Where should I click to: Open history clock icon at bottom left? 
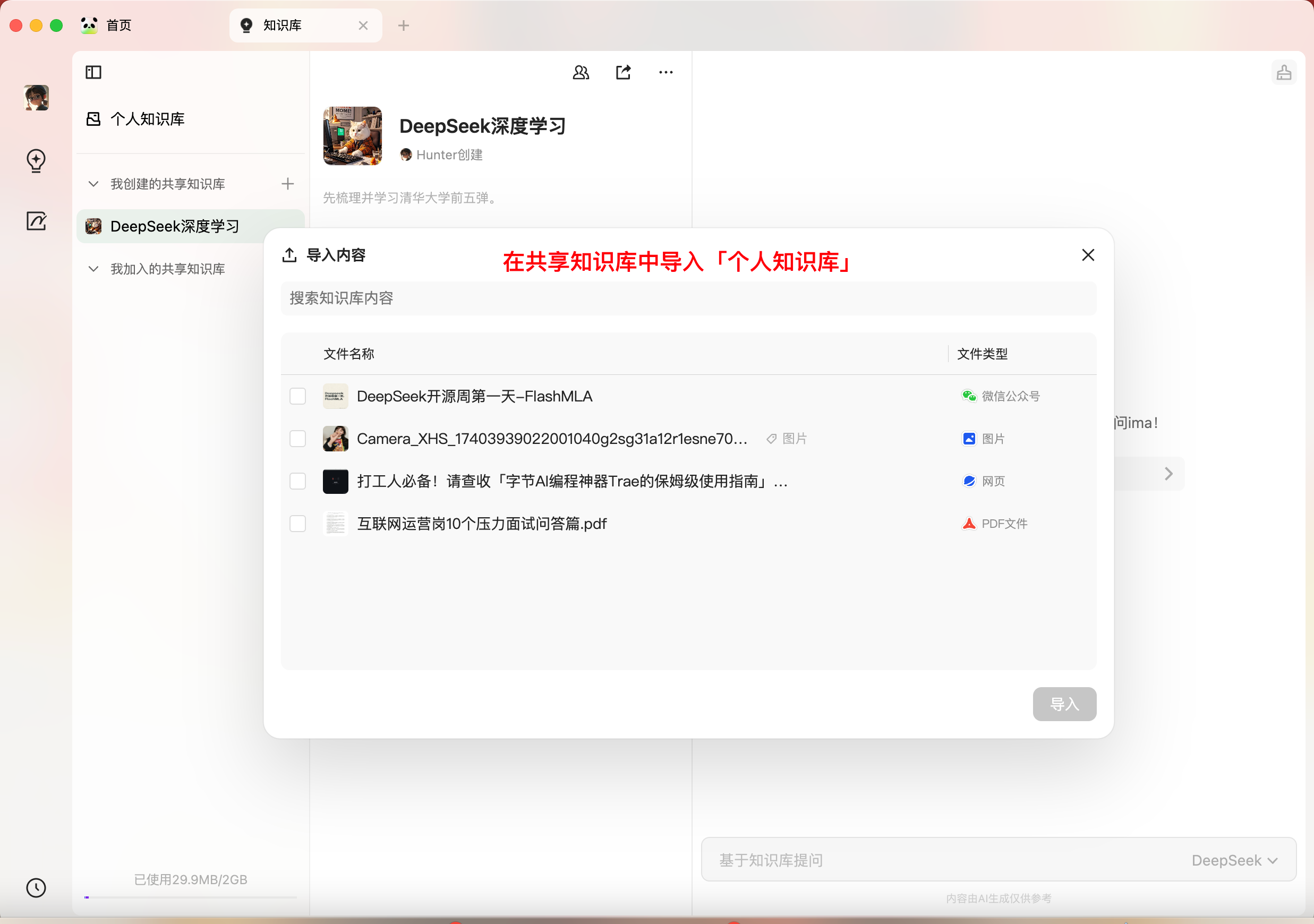click(36, 887)
